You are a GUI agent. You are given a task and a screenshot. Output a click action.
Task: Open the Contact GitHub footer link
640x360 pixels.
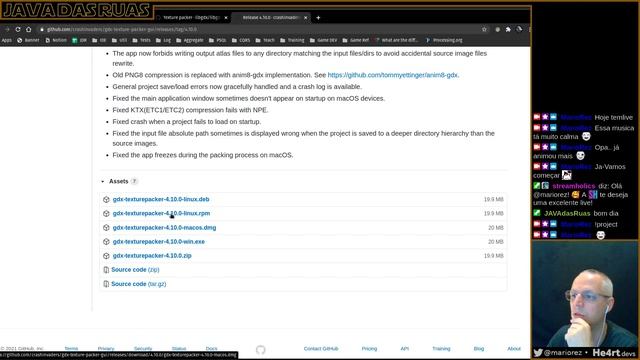(321, 349)
